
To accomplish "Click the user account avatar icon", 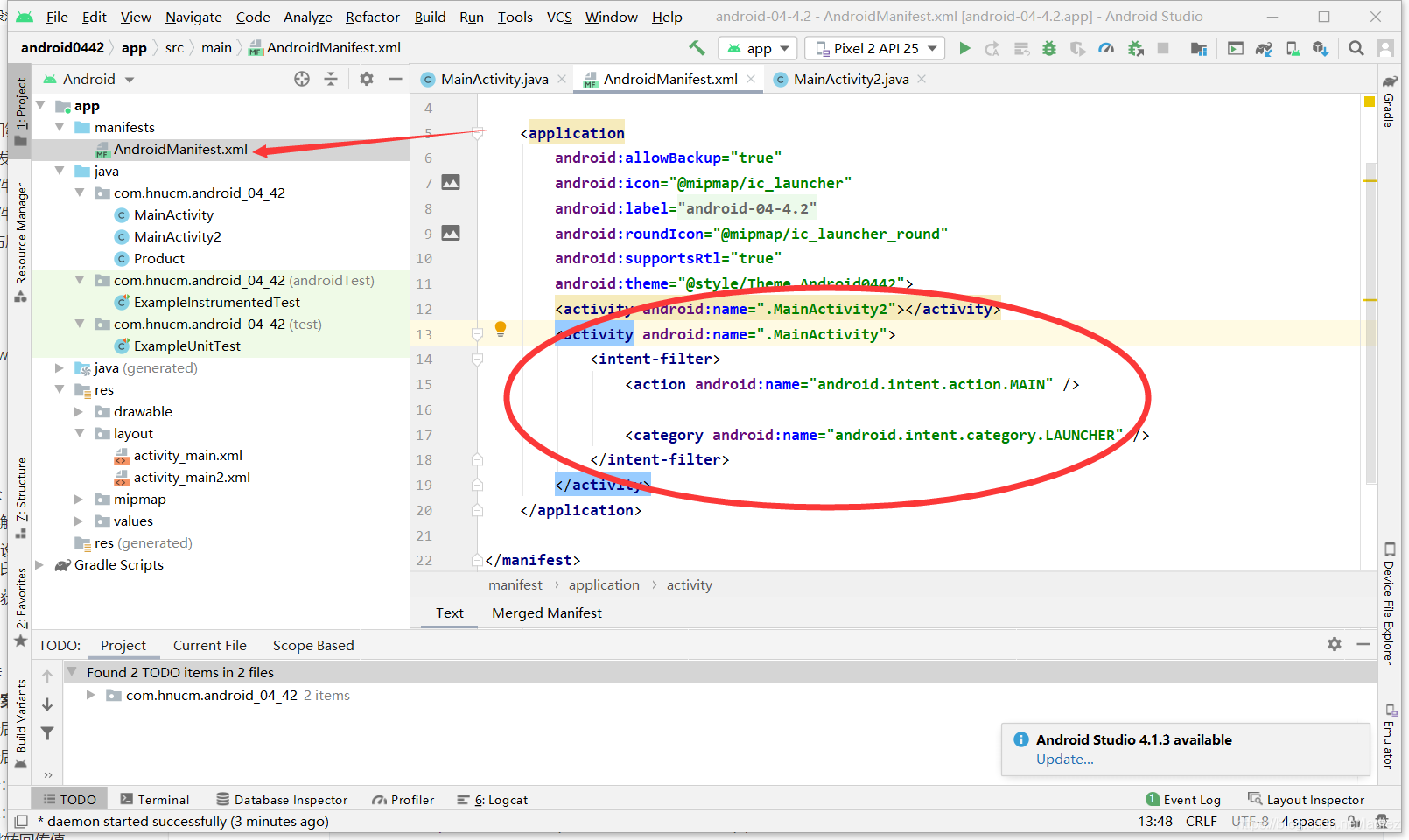I will (x=1385, y=49).
